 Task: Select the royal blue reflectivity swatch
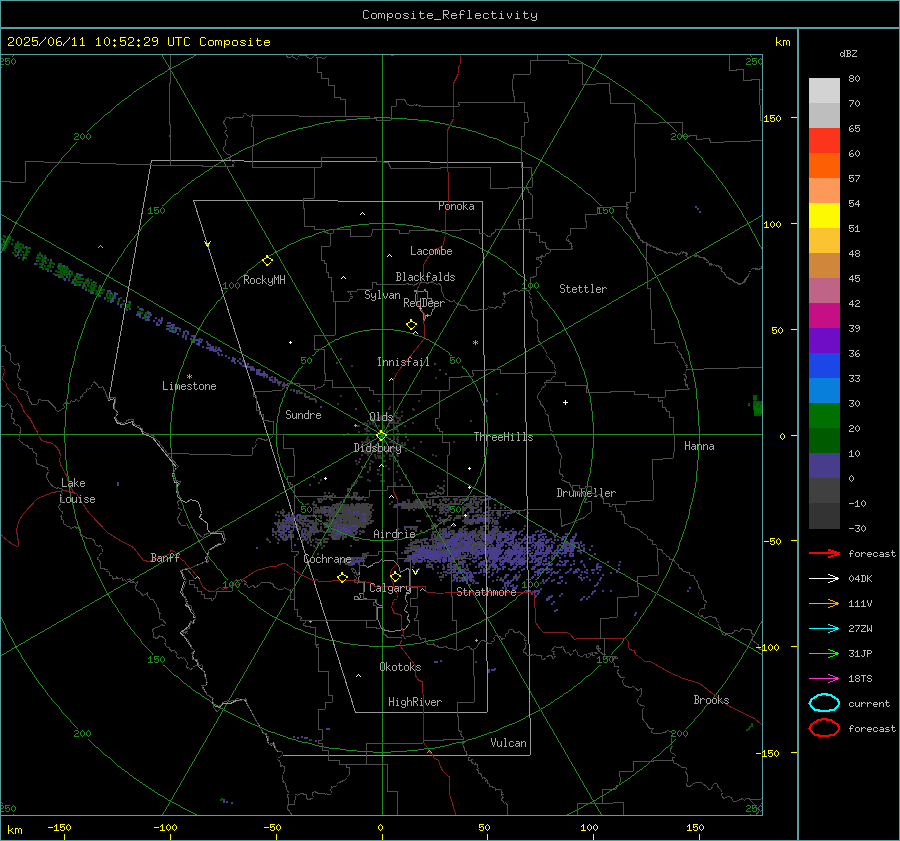[824, 366]
